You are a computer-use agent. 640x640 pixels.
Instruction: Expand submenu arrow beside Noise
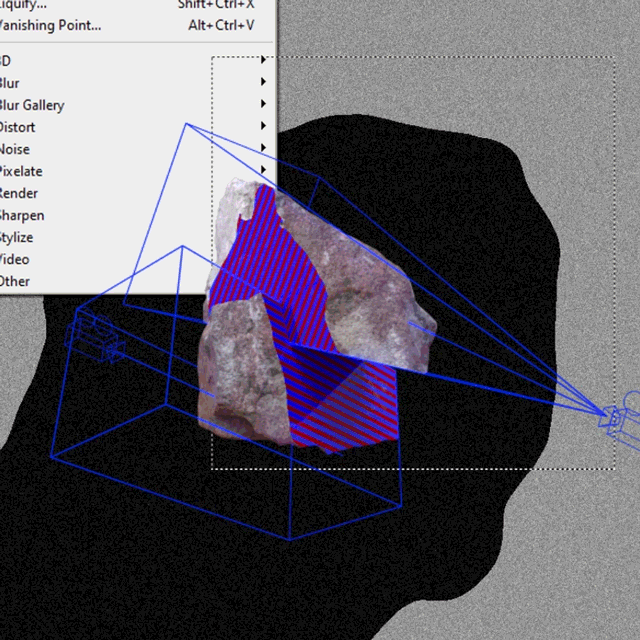click(x=263, y=148)
